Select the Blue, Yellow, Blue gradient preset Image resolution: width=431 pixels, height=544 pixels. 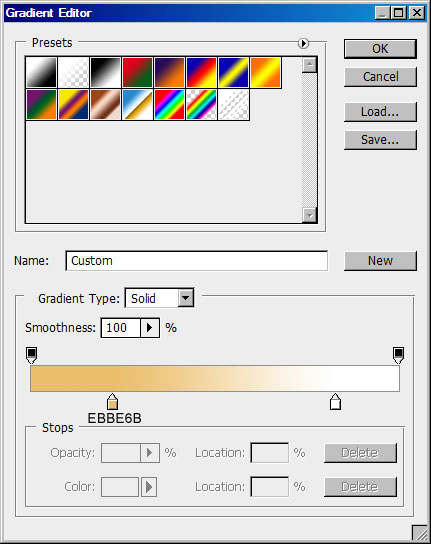pos(233,72)
